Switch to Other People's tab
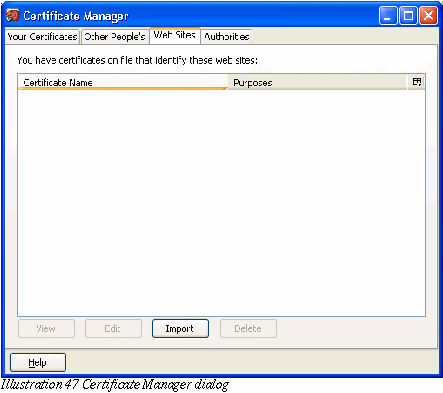443x393 pixels. click(x=115, y=37)
